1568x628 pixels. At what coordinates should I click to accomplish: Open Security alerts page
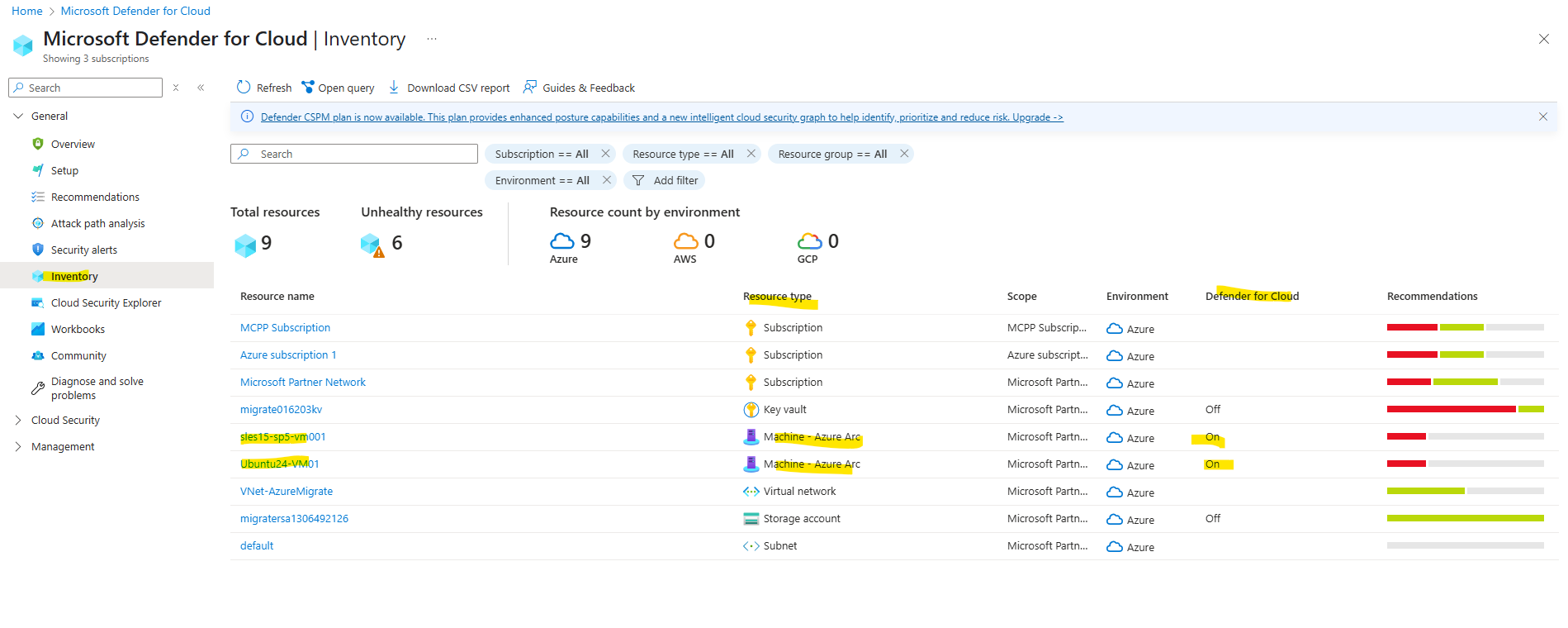[x=84, y=250]
